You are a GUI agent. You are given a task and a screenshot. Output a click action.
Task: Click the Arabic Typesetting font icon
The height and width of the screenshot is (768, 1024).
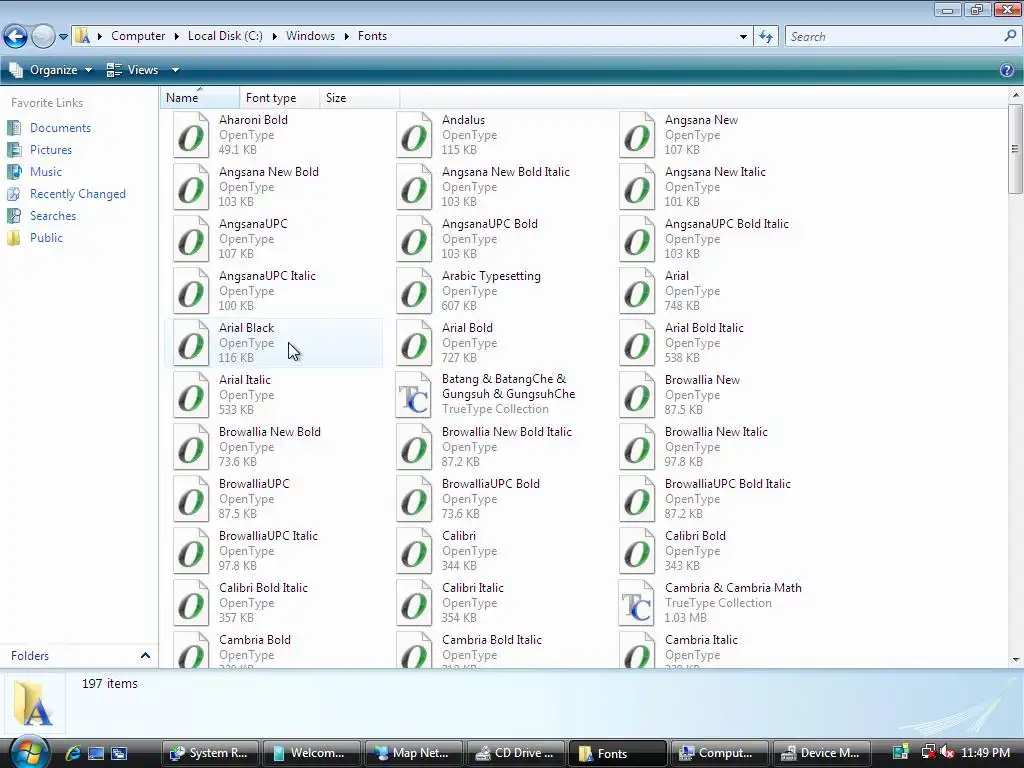pyautogui.click(x=414, y=291)
